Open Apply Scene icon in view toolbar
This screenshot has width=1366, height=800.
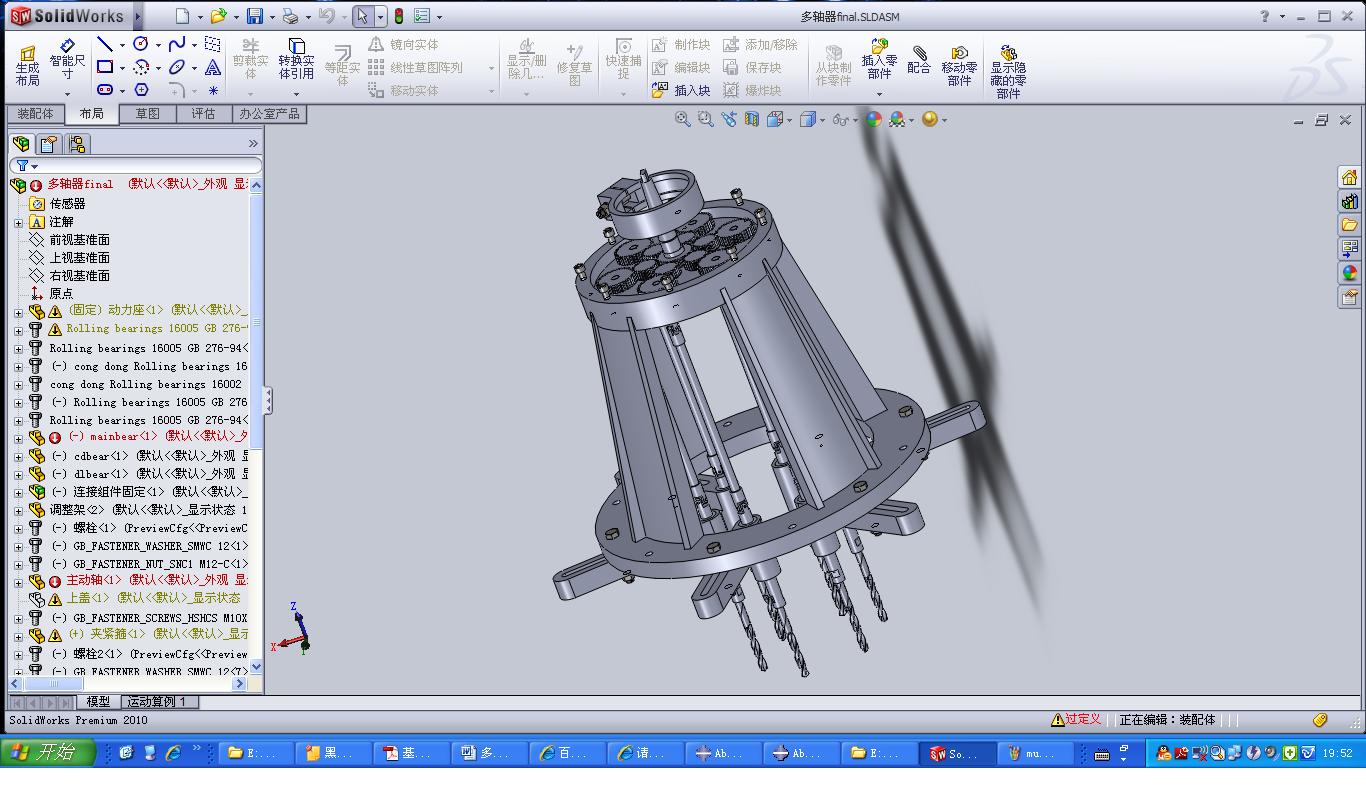click(x=897, y=119)
